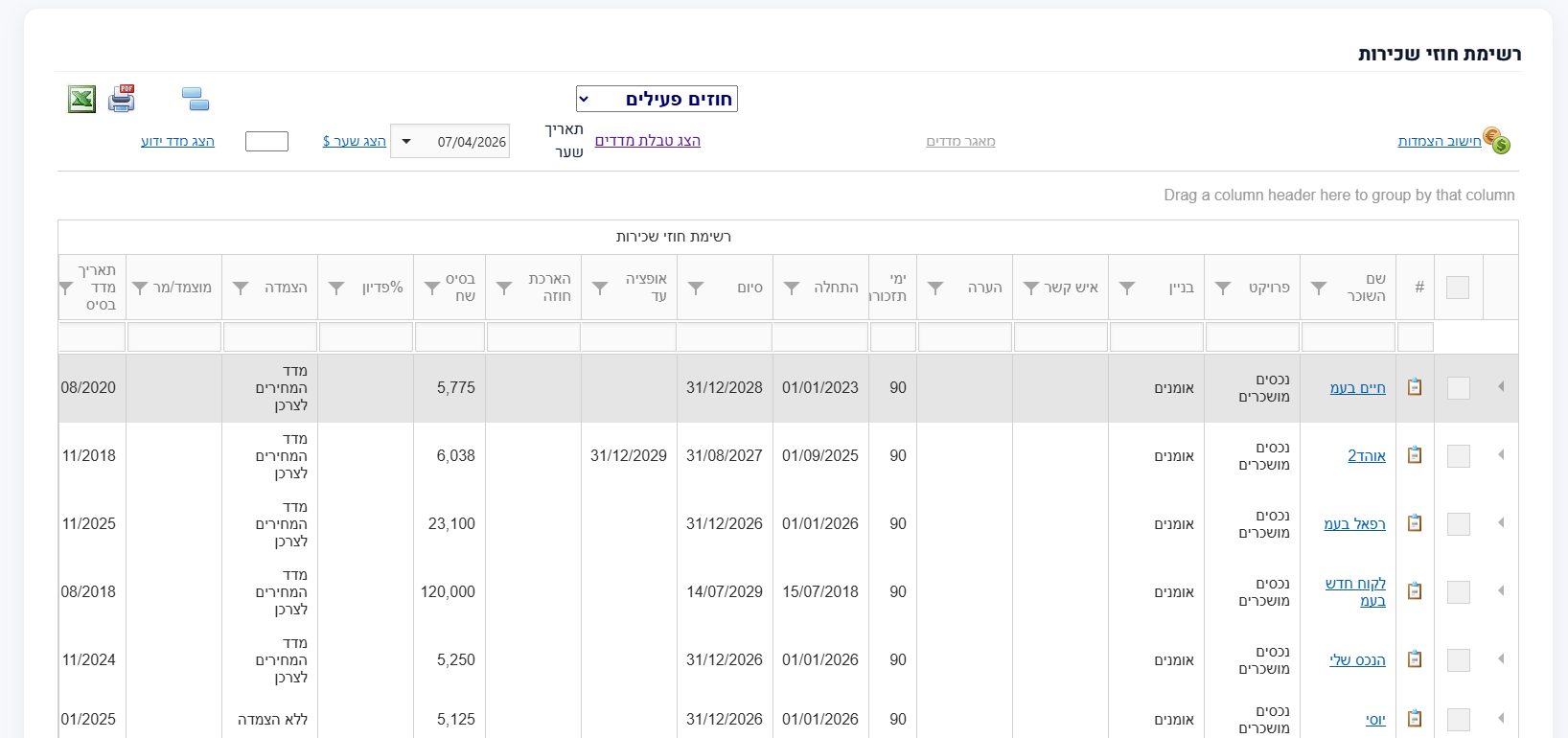Tick the checkbox in חיים בעמ row

1458,387
